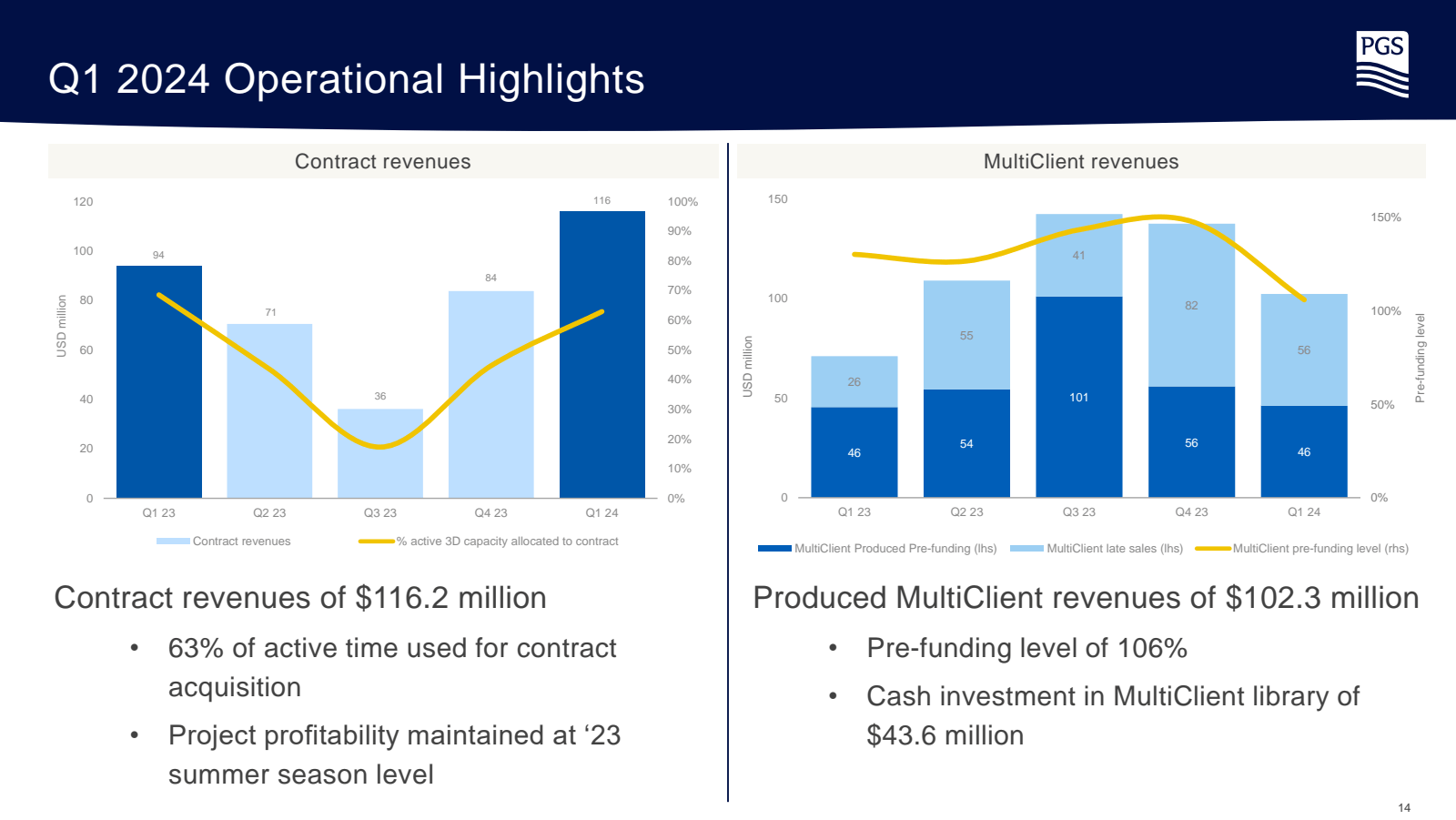Click the Q2 23 contract revenue bar labeled 71
1456x820 pixels.
point(269,410)
